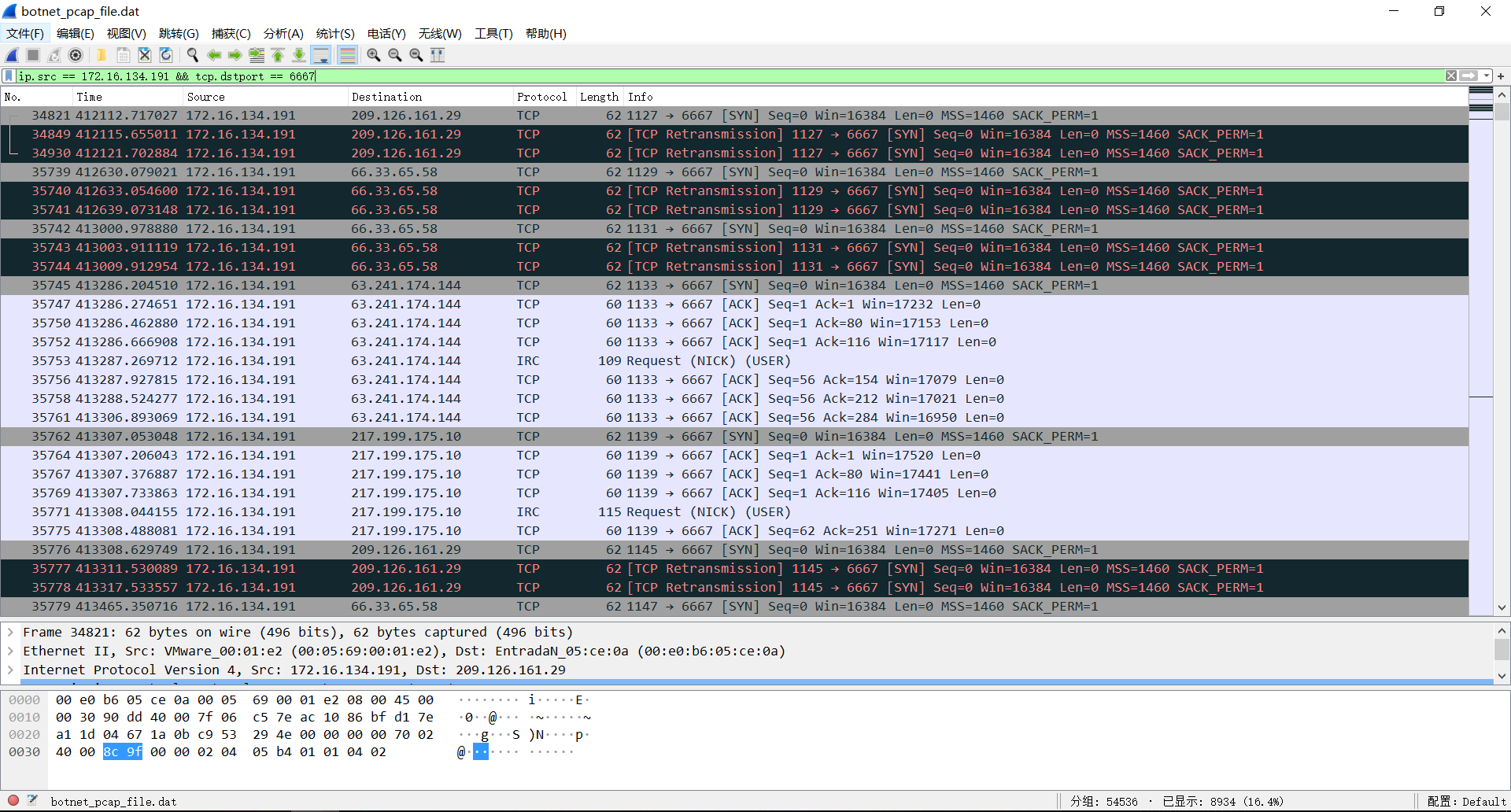Toggle packet list colorization
Viewport: 1511px width, 812px height.
tap(347, 55)
